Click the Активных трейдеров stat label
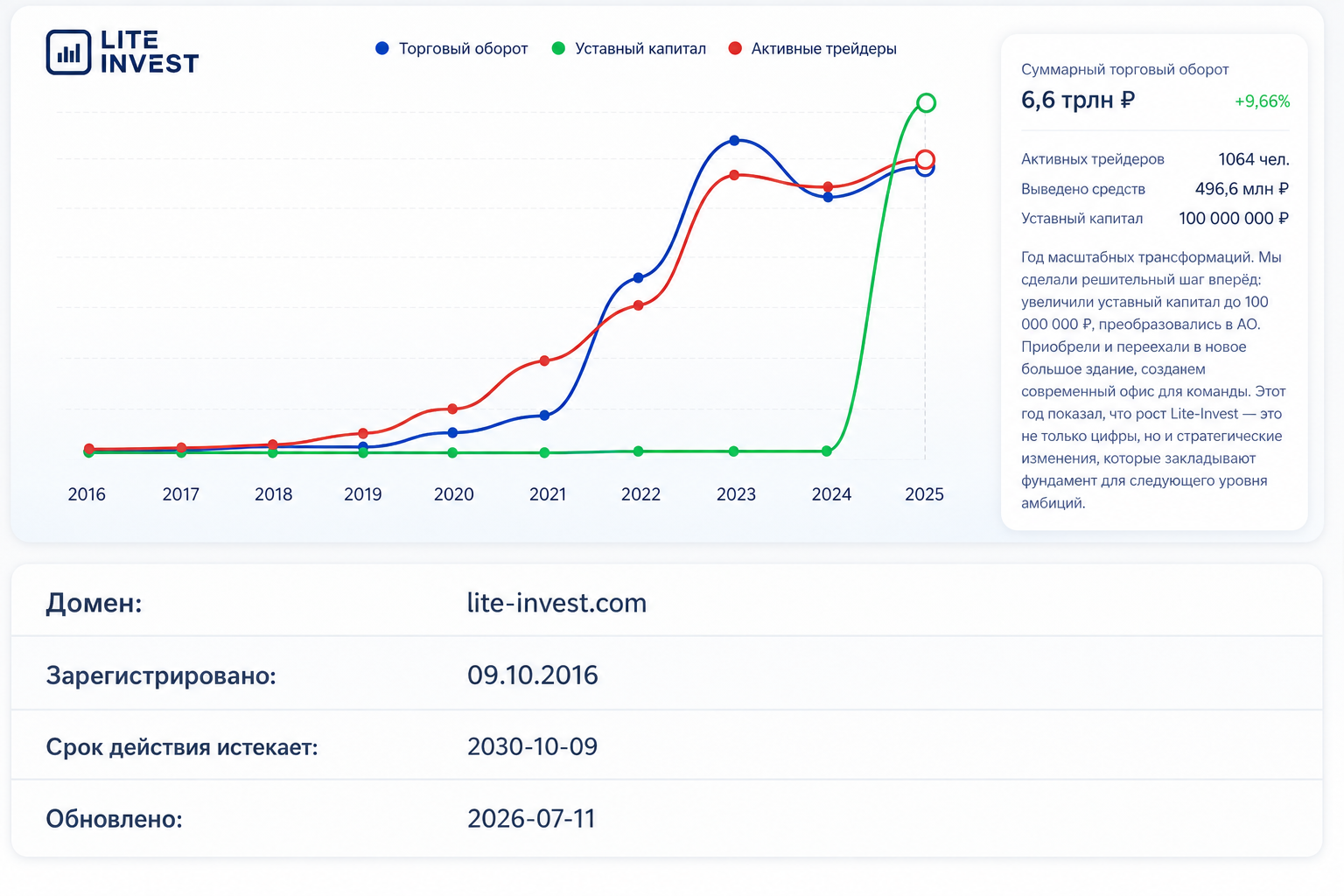The width and height of the screenshot is (1344, 896). (x=1093, y=159)
